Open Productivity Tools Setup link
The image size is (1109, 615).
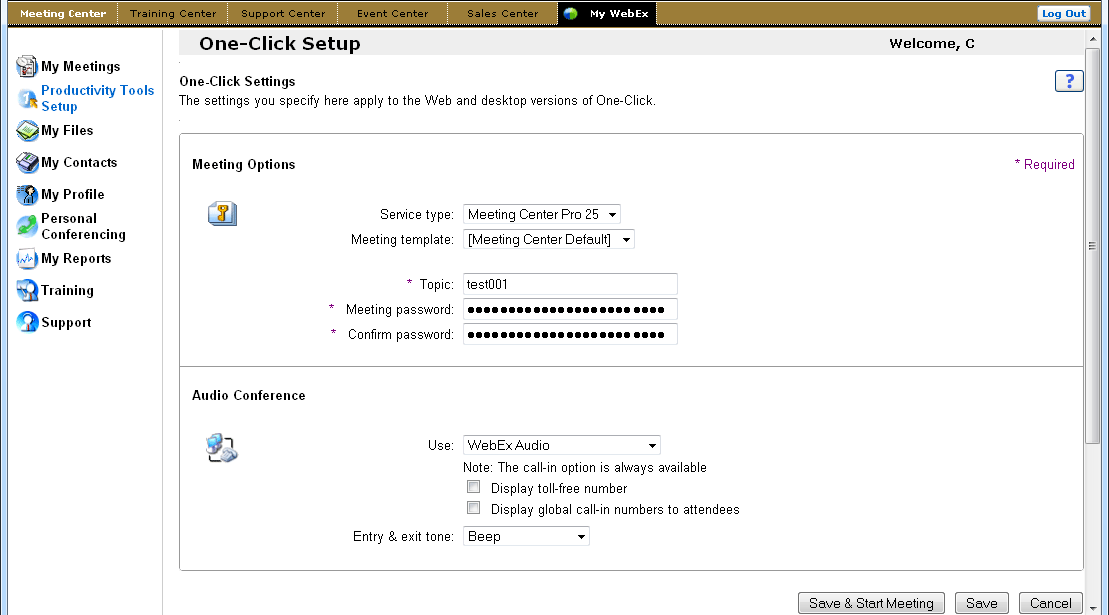tap(98, 98)
